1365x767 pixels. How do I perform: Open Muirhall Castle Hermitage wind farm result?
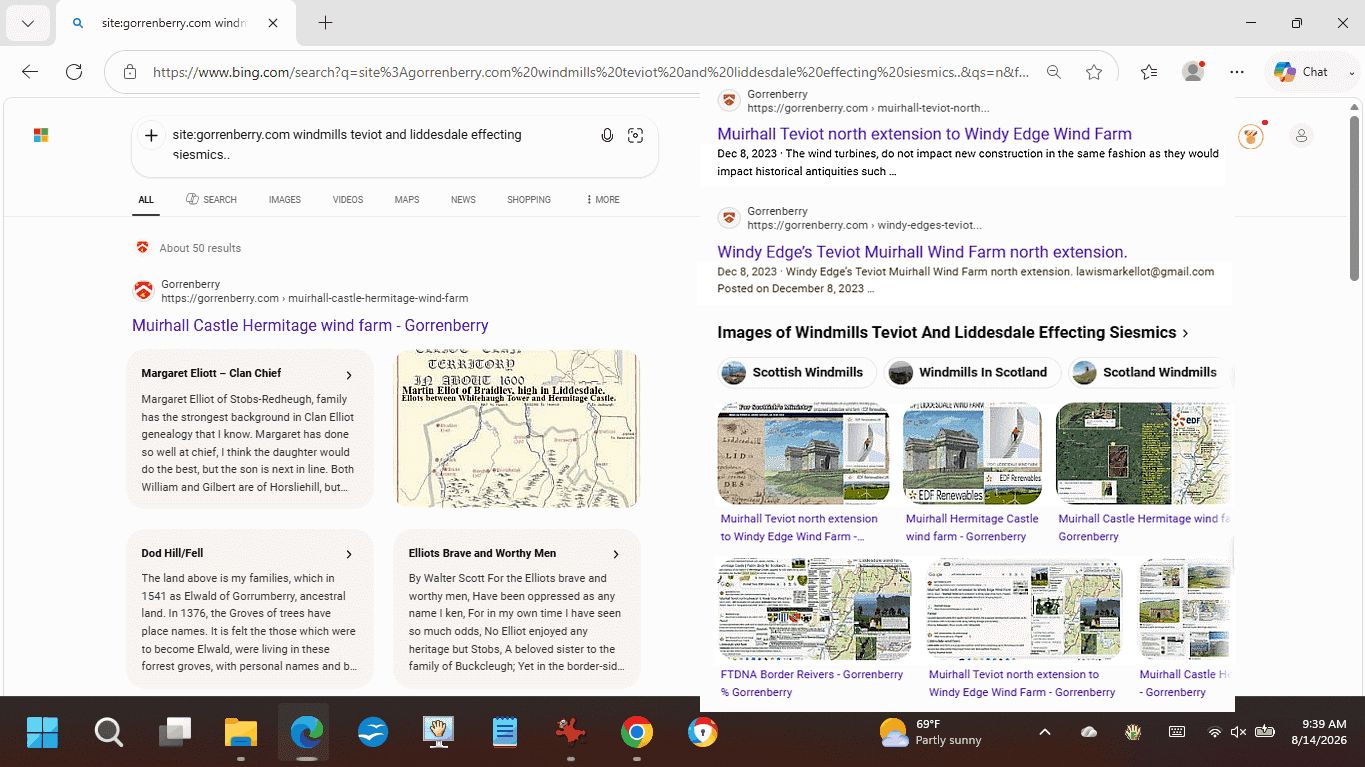310,326
